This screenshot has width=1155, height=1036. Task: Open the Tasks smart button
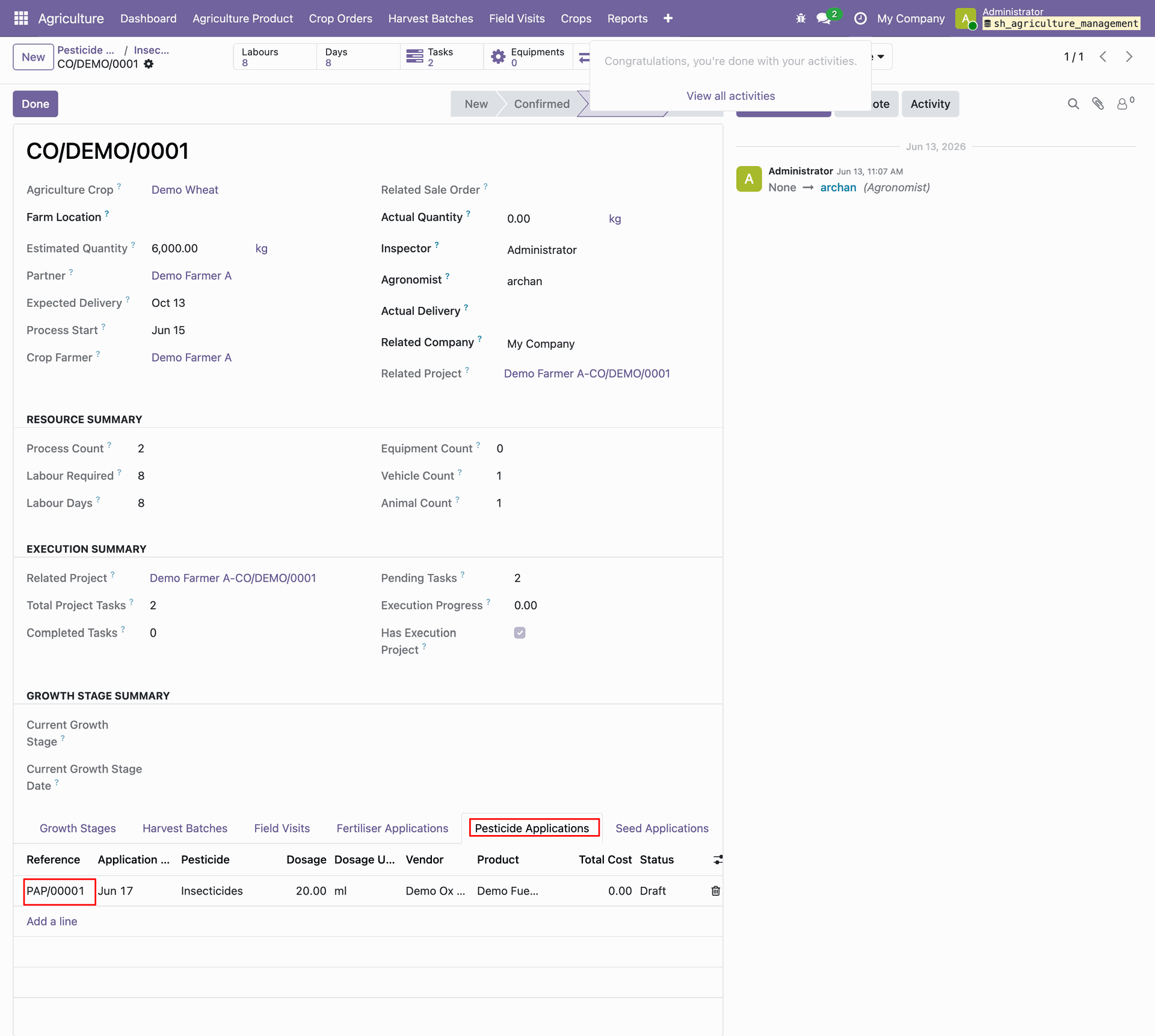(x=442, y=57)
